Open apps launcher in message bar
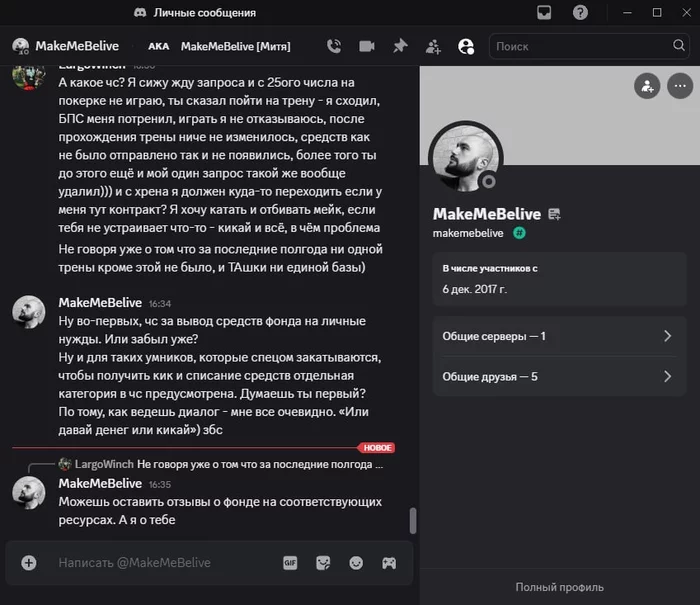Screen dimensions: 700x605 pyautogui.click(x=389, y=563)
